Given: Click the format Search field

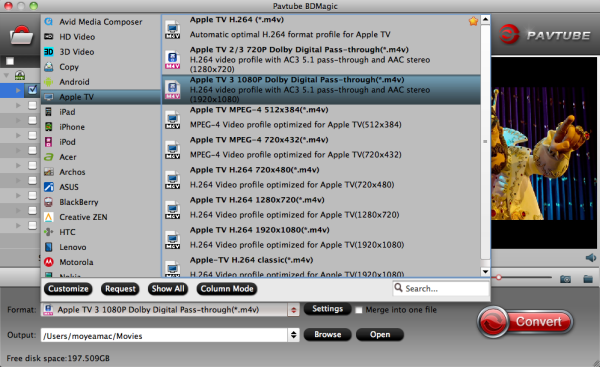Looking at the screenshot, I should (x=441, y=289).
